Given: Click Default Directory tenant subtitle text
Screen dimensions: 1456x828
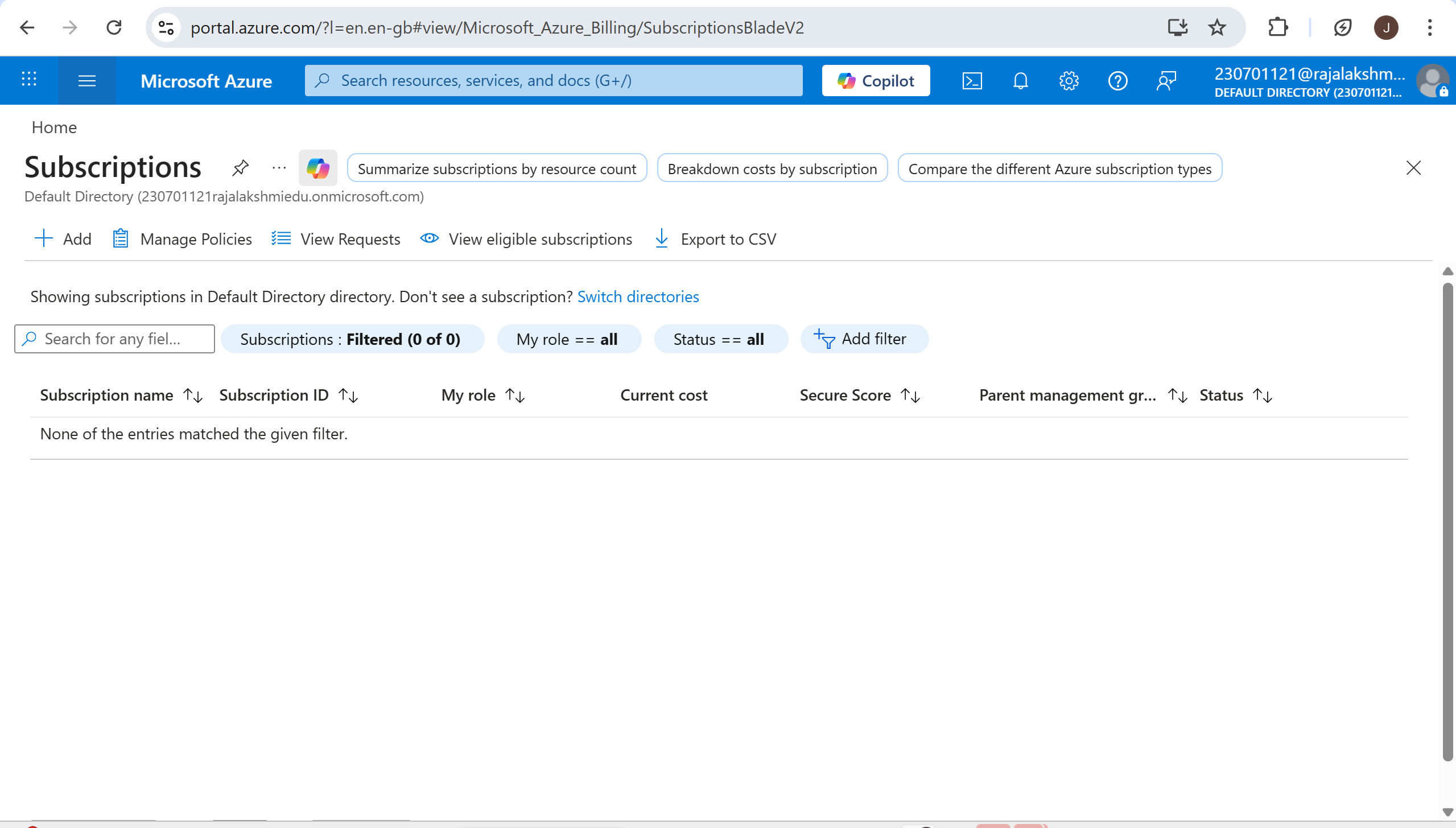Looking at the screenshot, I should [x=224, y=196].
